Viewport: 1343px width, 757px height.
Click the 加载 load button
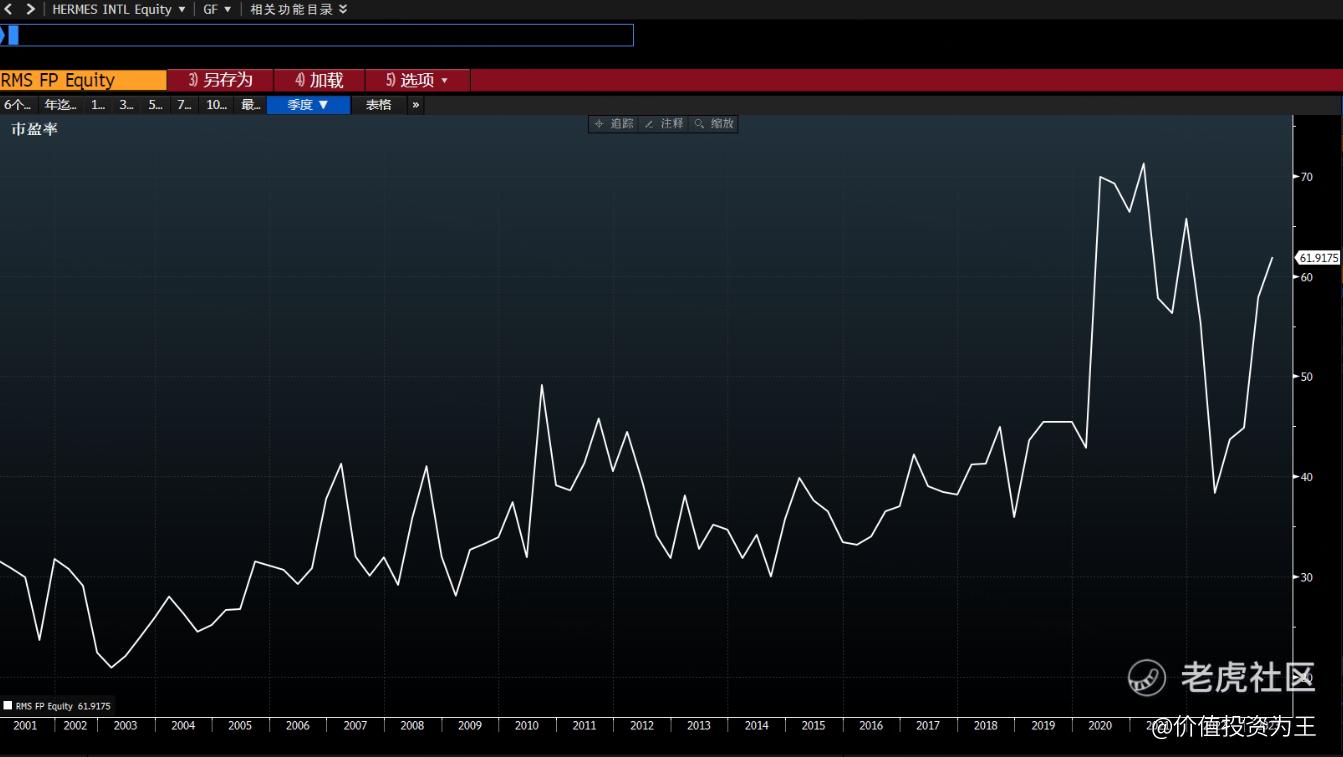point(319,80)
